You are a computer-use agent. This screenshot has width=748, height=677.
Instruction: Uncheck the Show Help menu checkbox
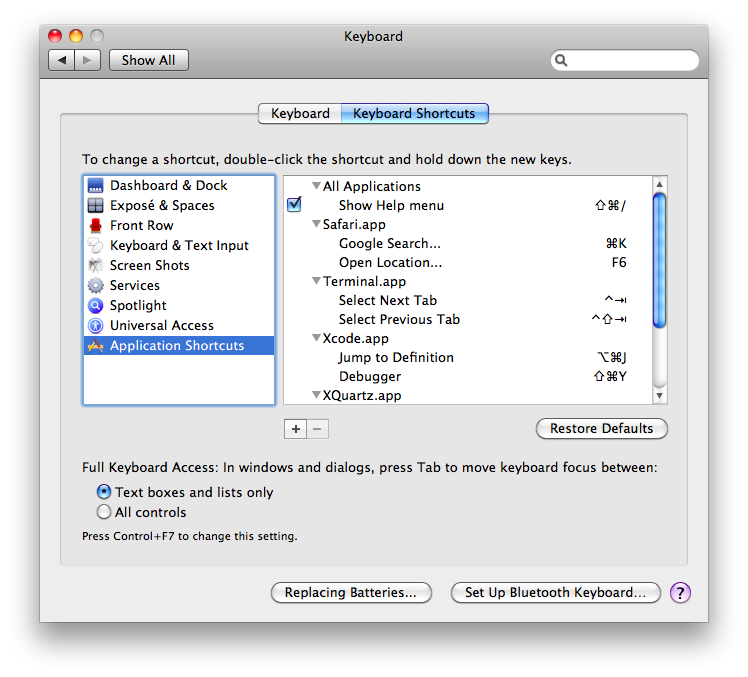(294, 205)
